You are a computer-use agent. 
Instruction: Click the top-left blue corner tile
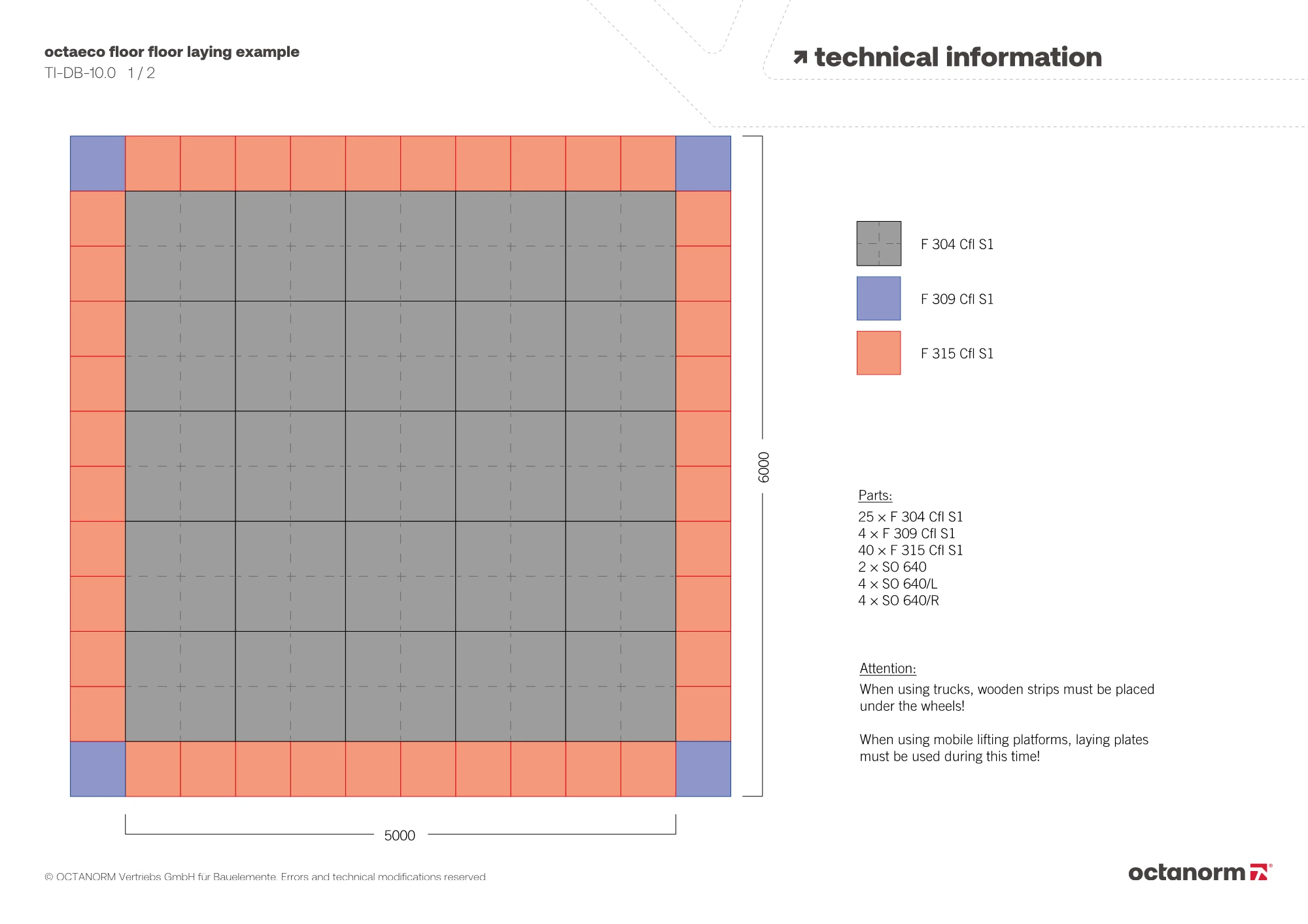[97, 163]
